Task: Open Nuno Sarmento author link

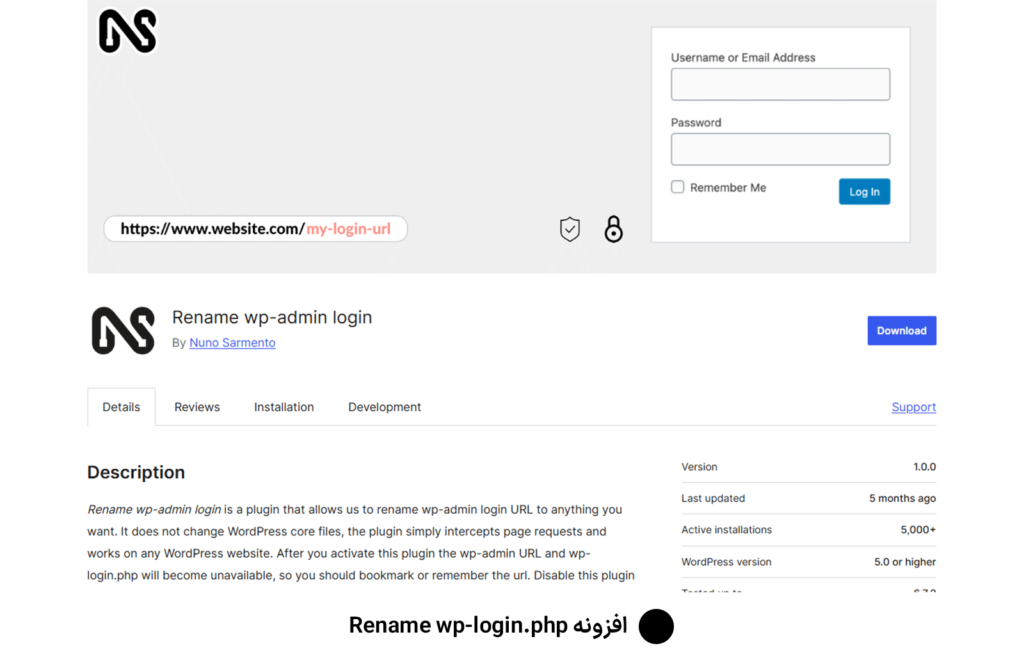Action: coord(232,343)
